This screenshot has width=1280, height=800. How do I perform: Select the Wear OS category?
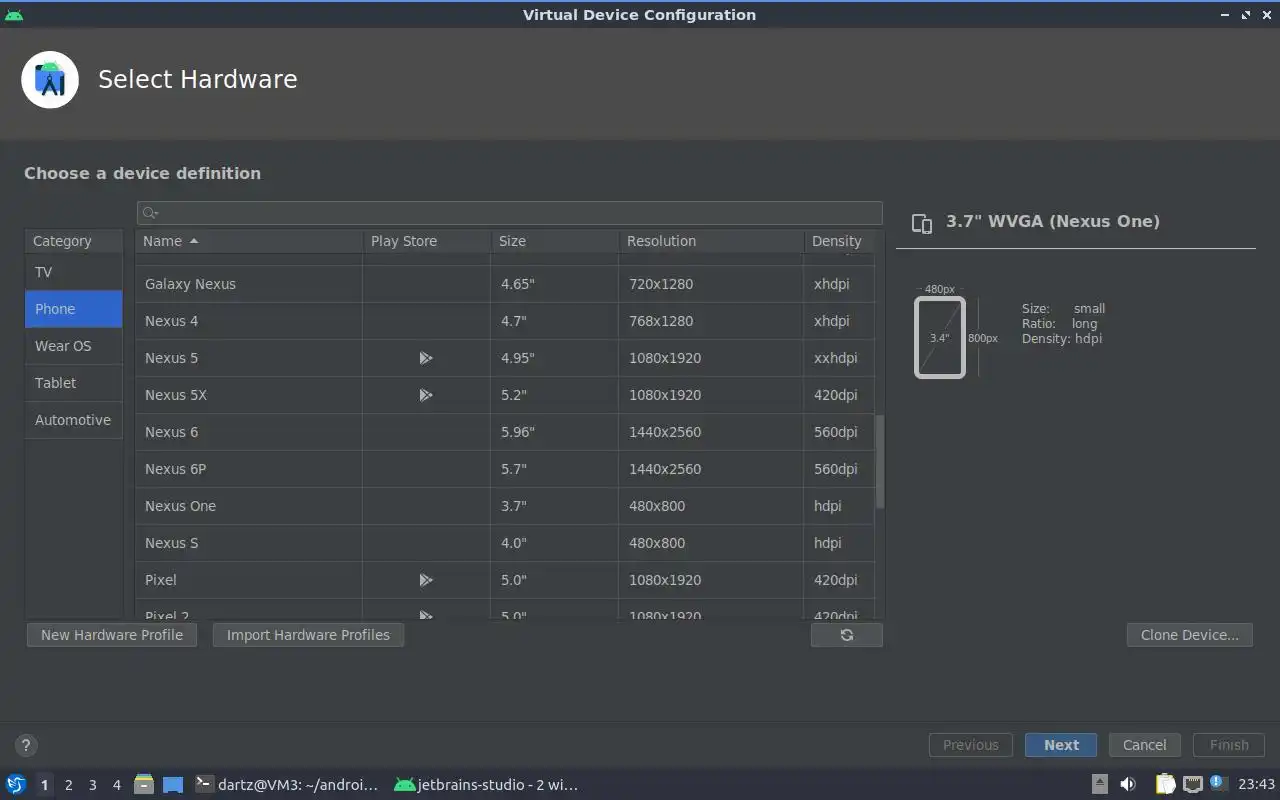click(73, 346)
